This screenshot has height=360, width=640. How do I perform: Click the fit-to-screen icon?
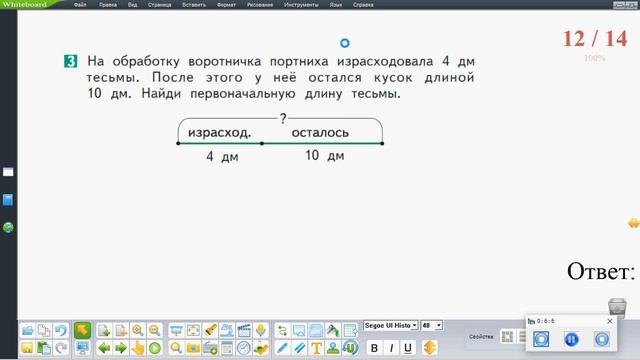[x=193, y=330]
